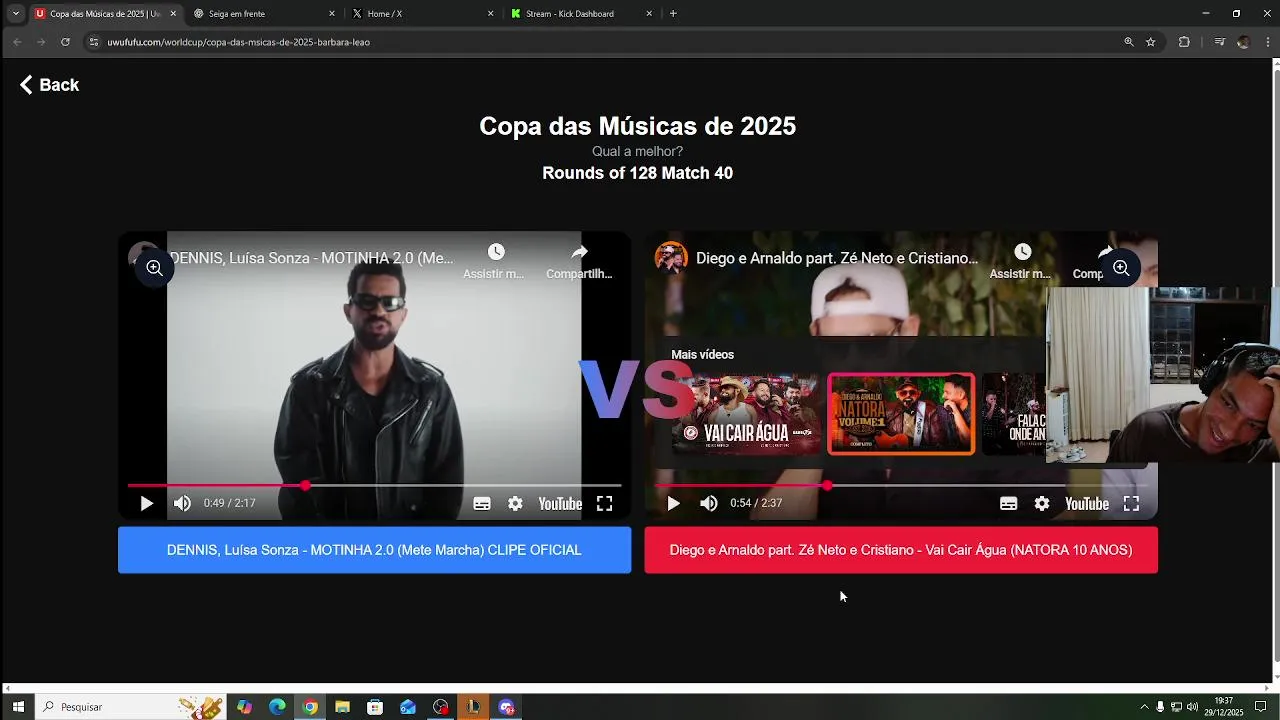The width and height of the screenshot is (1280, 720).
Task: Toggle subtitles on the MOTINHA 2.0 video
Action: point(482,503)
